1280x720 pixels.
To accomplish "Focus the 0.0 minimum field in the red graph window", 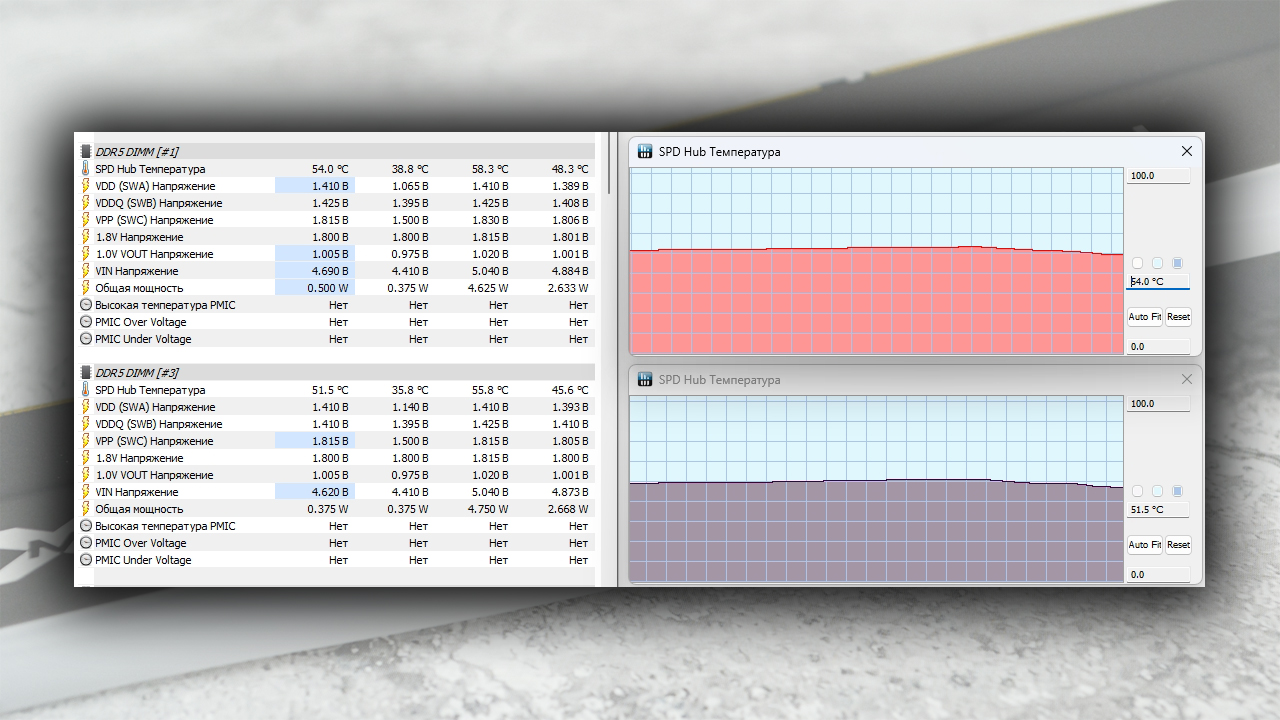I will pyautogui.click(x=1158, y=347).
